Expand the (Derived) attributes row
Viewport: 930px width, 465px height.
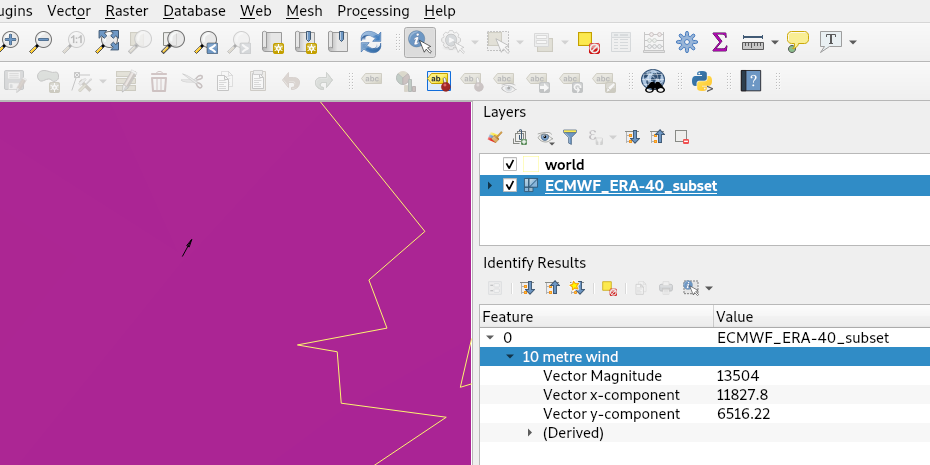click(530, 433)
